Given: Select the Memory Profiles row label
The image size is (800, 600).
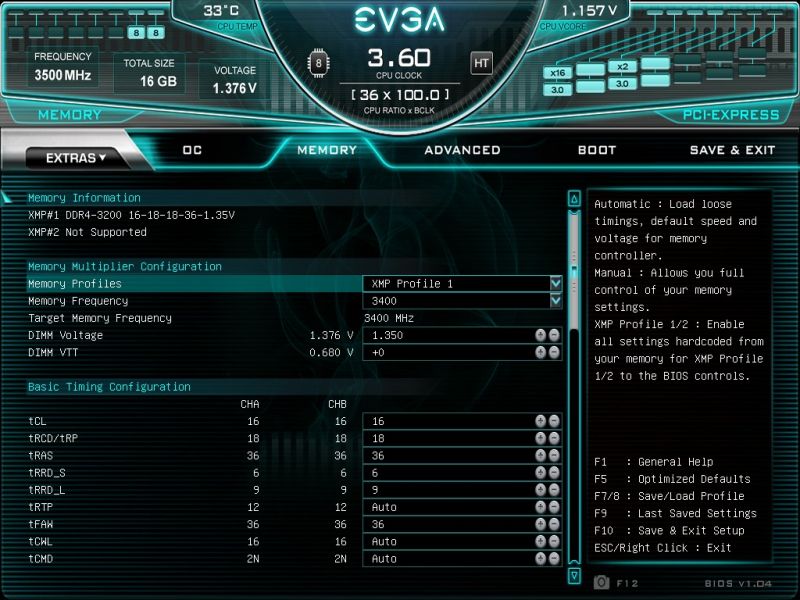Looking at the screenshot, I should click(x=75, y=283).
